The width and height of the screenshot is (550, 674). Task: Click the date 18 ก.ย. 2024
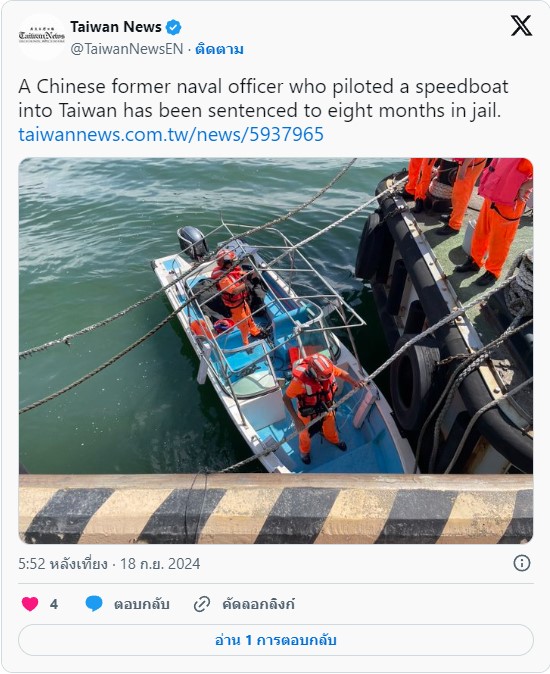click(160, 564)
